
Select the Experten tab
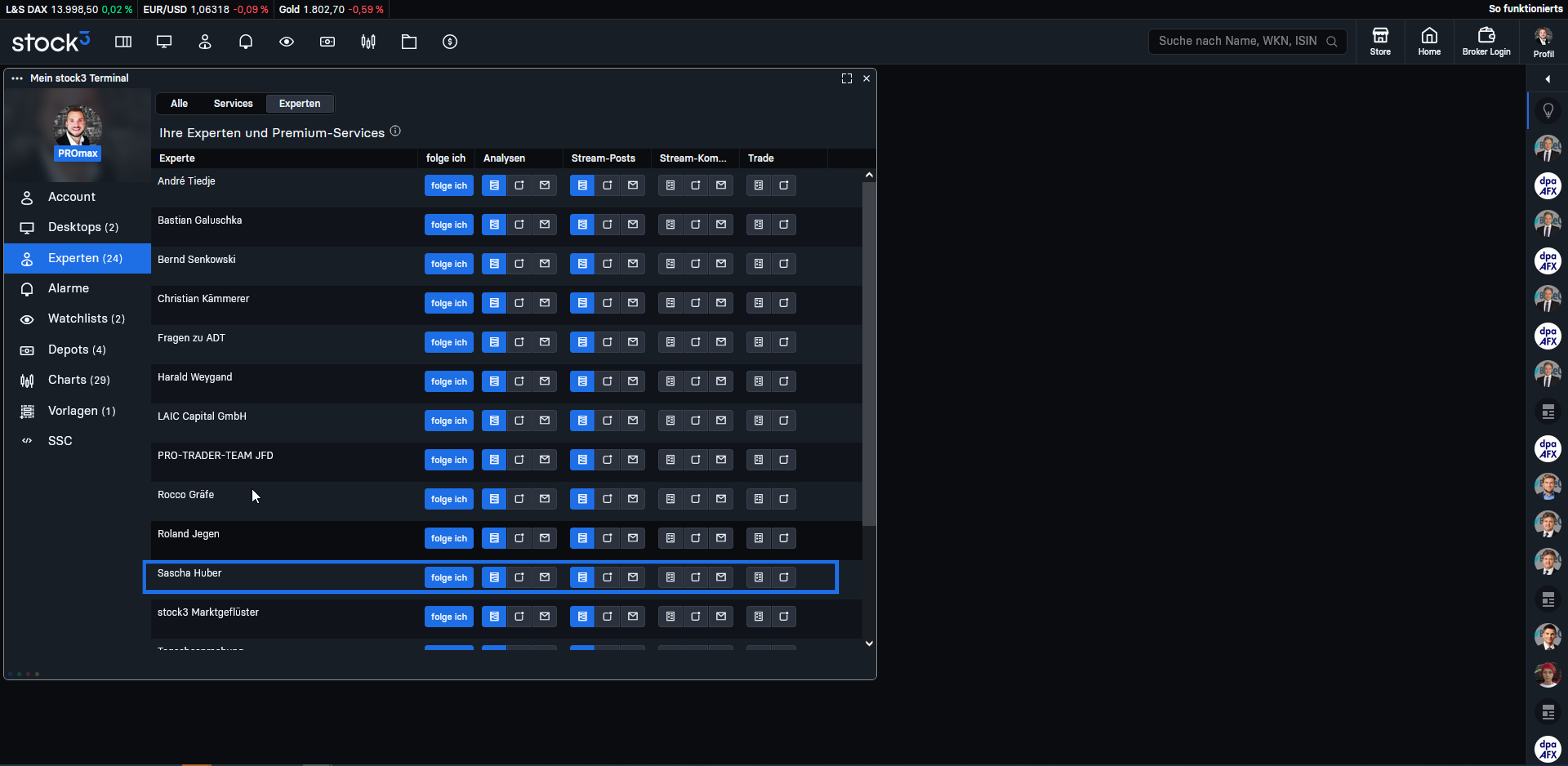tap(299, 103)
